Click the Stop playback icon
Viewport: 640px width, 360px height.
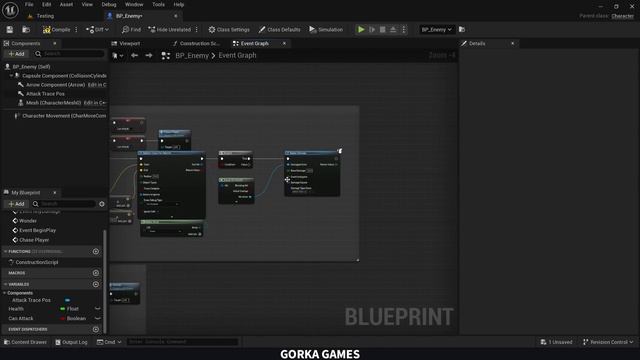pyautogui.click(x=382, y=29)
